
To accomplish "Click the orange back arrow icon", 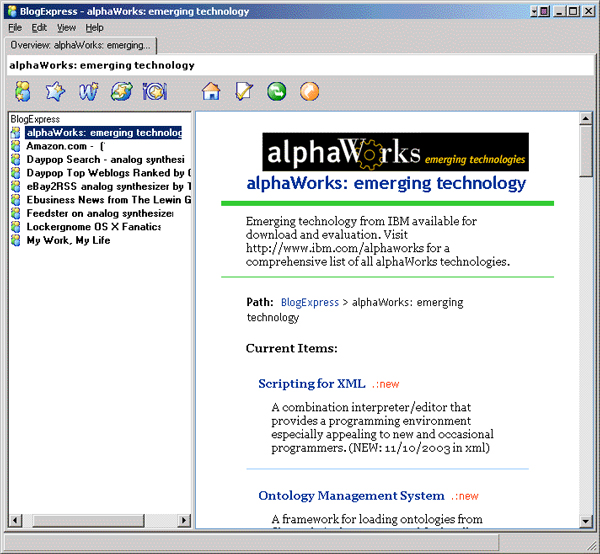I will (x=309, y=92).
